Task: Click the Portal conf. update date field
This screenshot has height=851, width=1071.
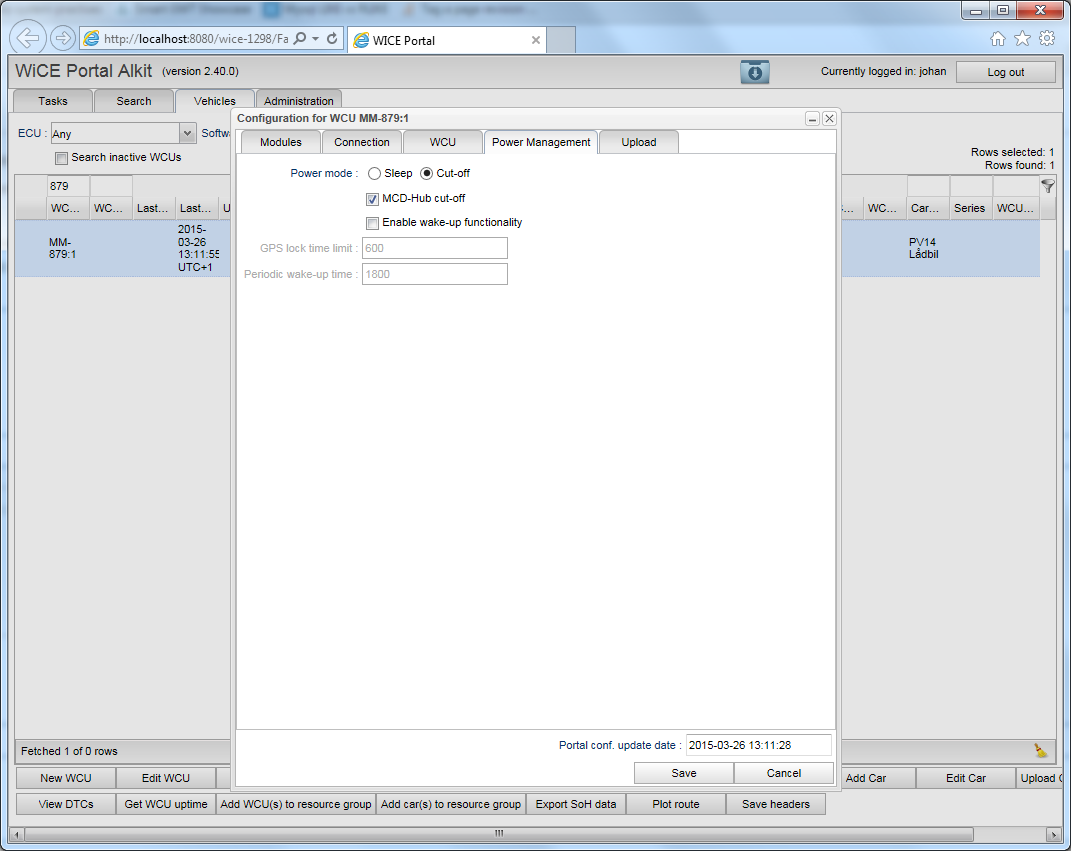Action: (x=758, y=745)
